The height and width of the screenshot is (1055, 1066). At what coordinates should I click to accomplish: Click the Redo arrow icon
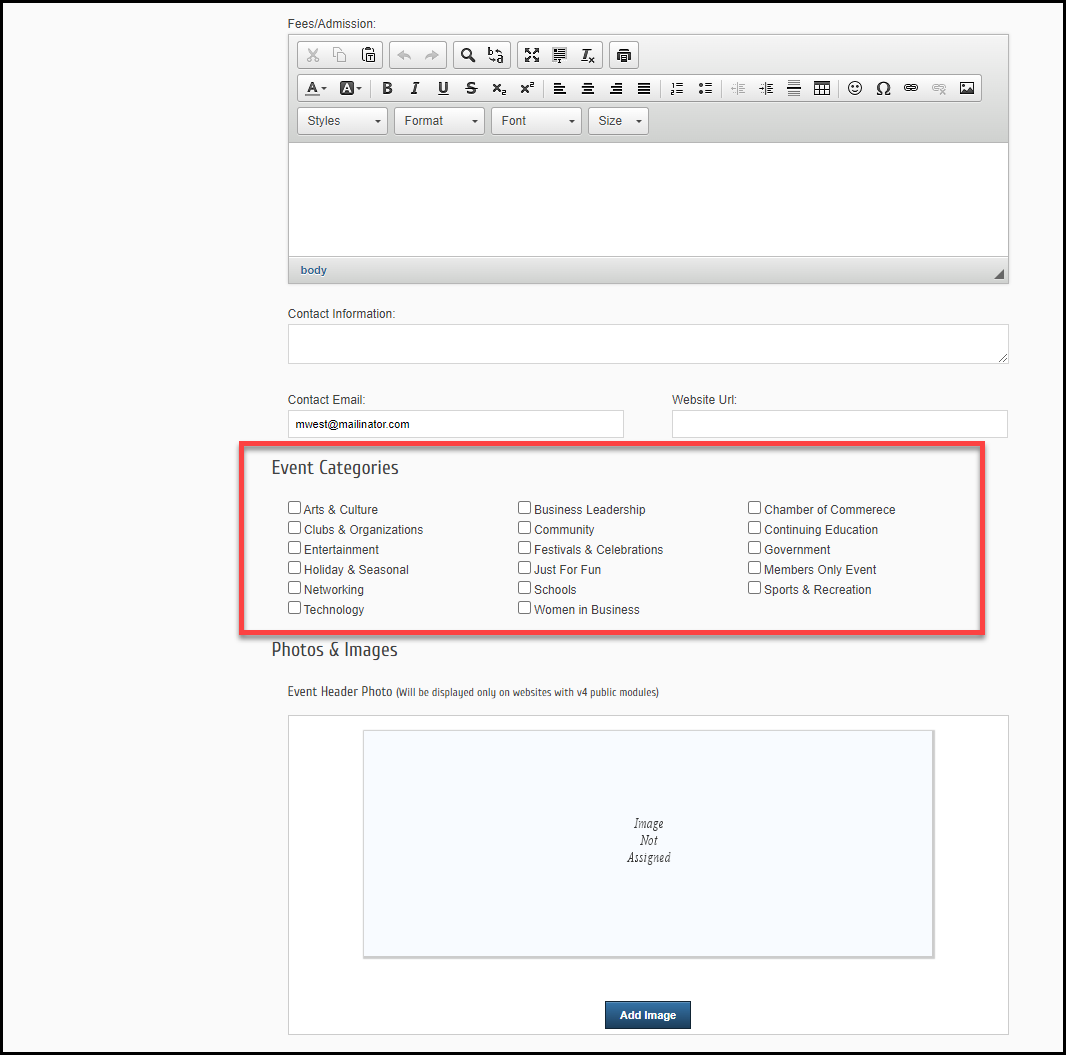coord(432,55)
